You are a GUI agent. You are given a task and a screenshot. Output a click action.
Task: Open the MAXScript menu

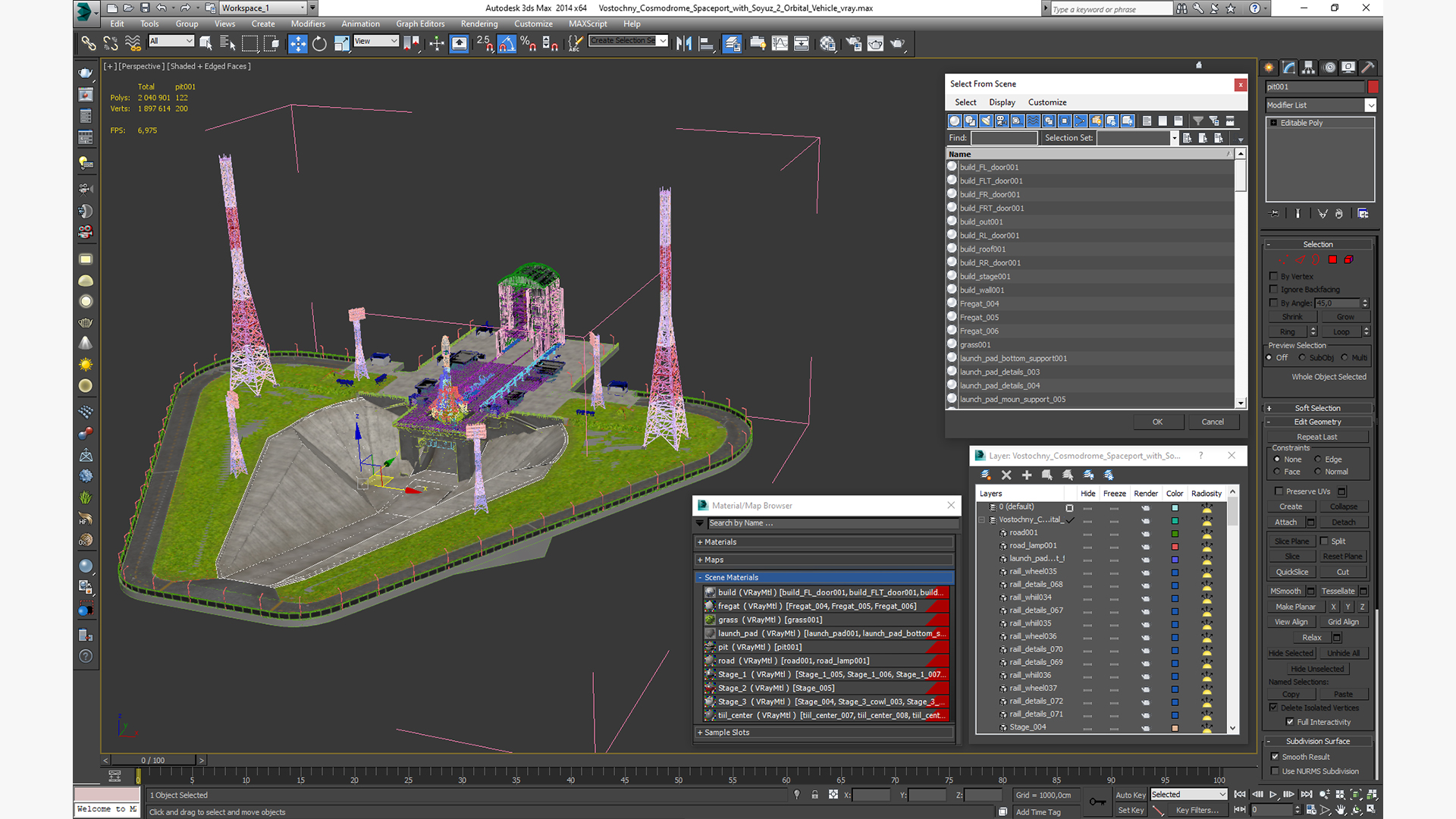588,24
